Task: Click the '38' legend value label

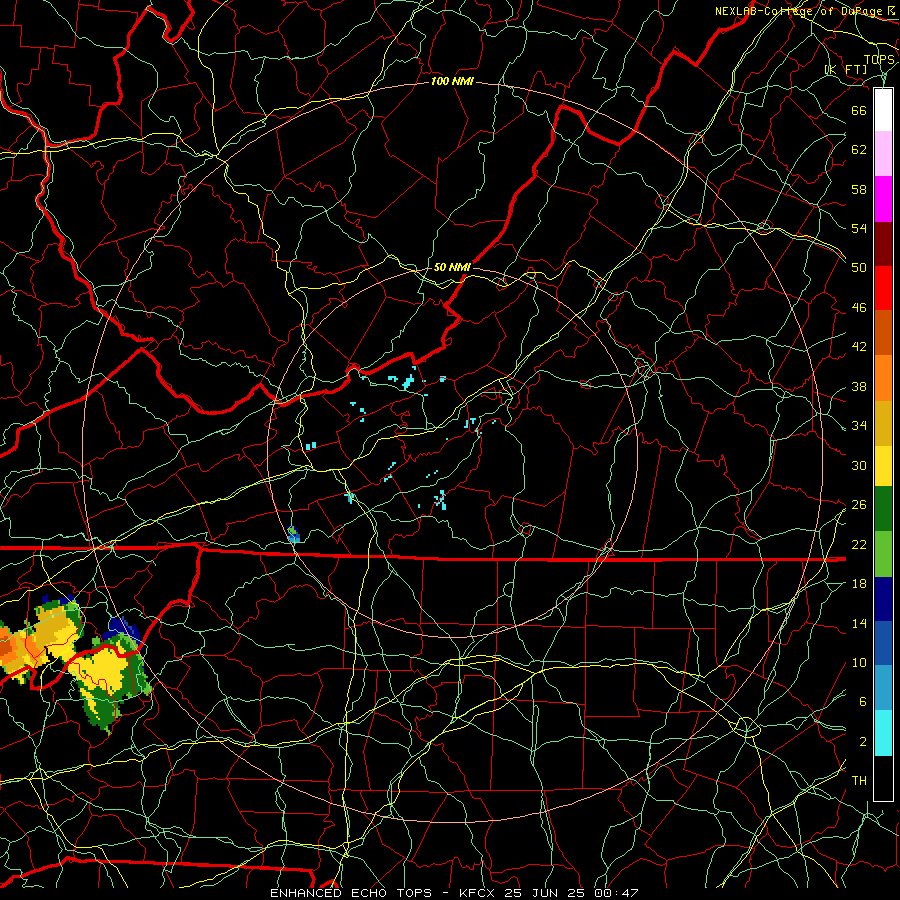Action: click(859, 386)
